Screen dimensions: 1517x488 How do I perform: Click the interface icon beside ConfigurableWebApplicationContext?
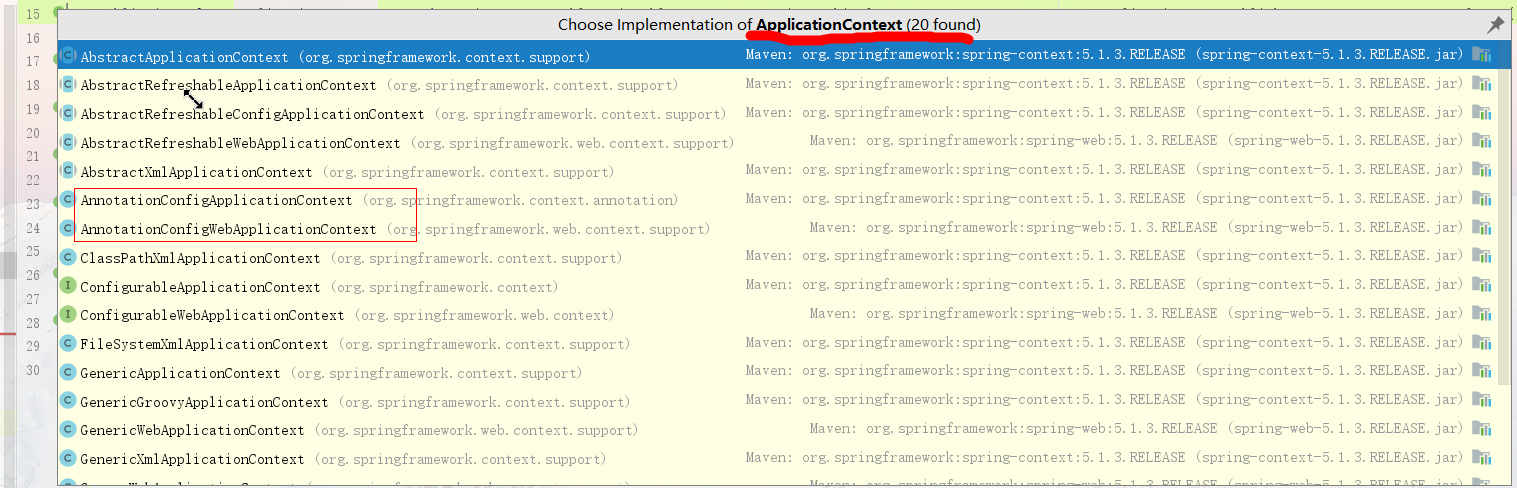click(68, 315)
